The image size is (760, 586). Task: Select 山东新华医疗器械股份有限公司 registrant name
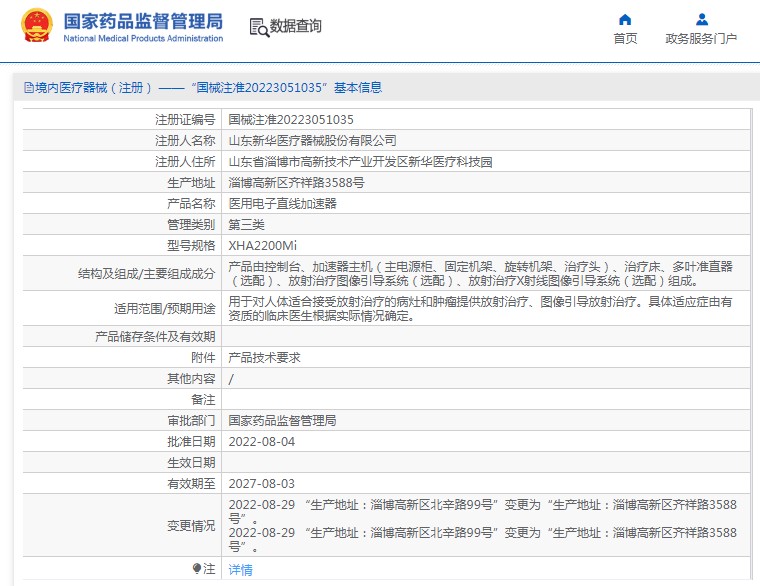point(312,141)
